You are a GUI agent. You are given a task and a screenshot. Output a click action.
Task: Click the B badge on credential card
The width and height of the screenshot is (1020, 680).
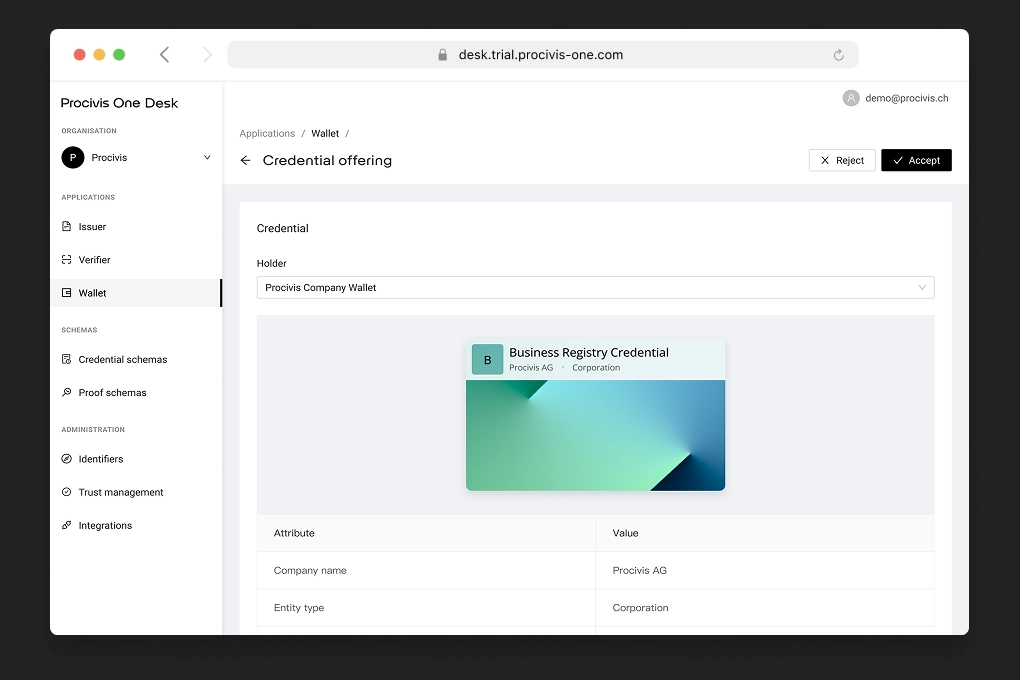coord(487,359)
